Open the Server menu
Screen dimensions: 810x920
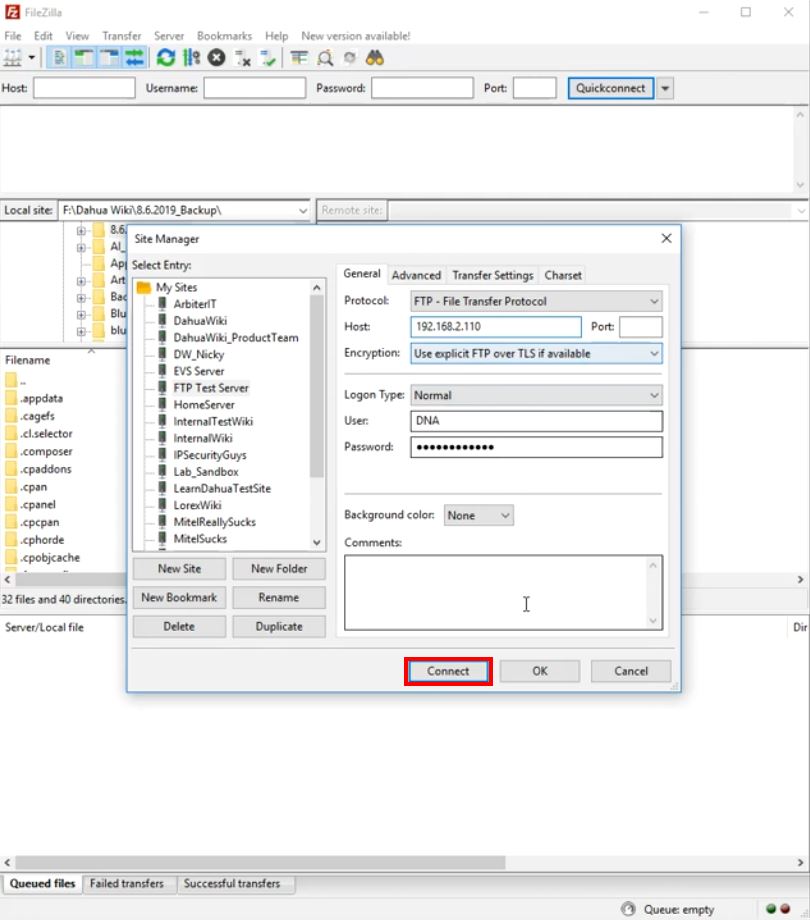[169, 36]
